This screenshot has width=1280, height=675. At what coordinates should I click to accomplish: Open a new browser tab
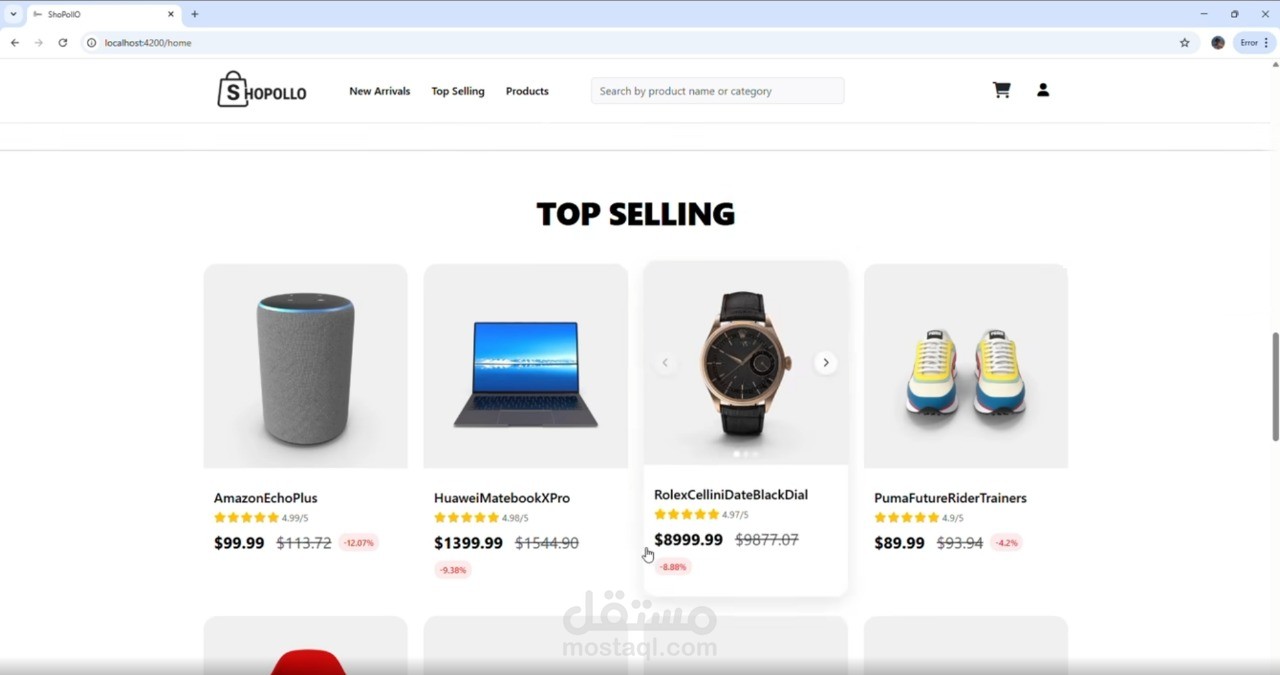(195, 14)
